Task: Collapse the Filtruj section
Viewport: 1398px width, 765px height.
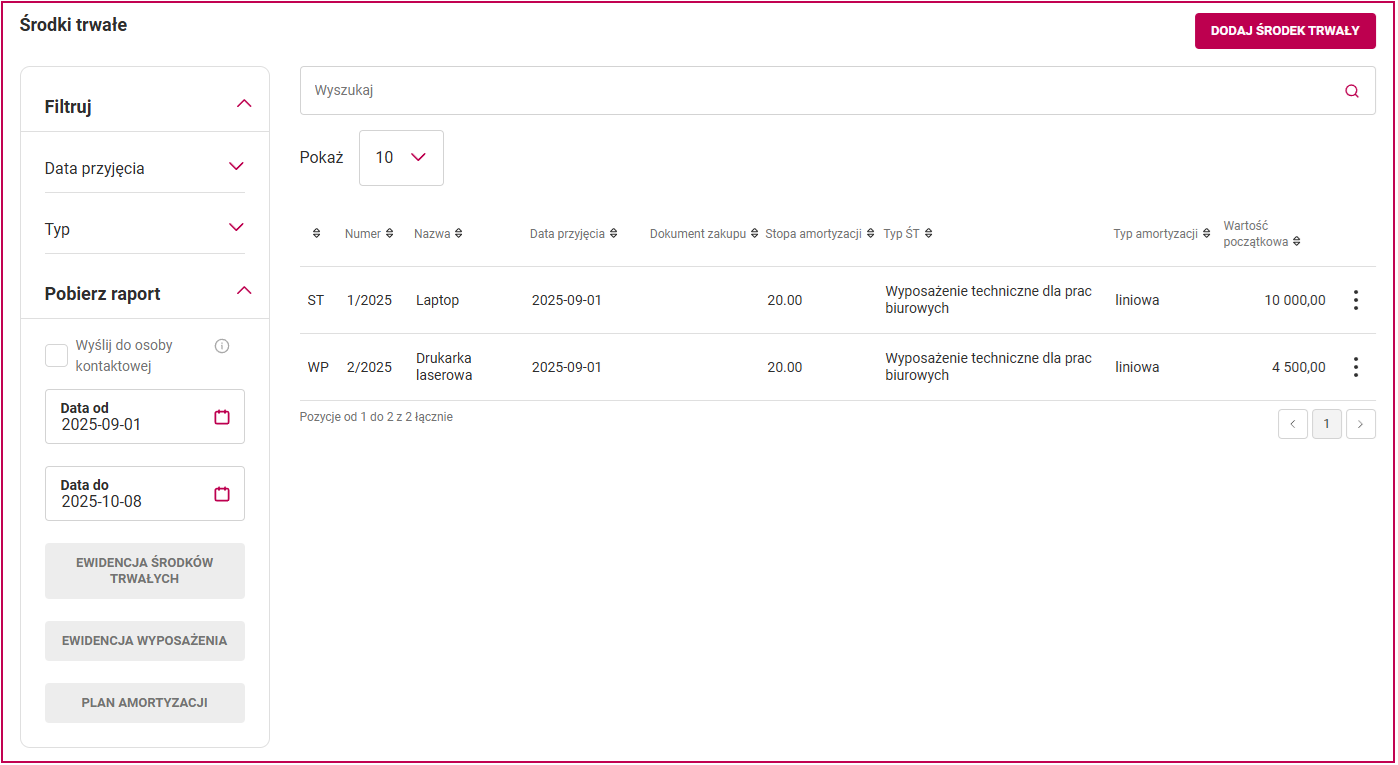Action: tap(244, 104)
